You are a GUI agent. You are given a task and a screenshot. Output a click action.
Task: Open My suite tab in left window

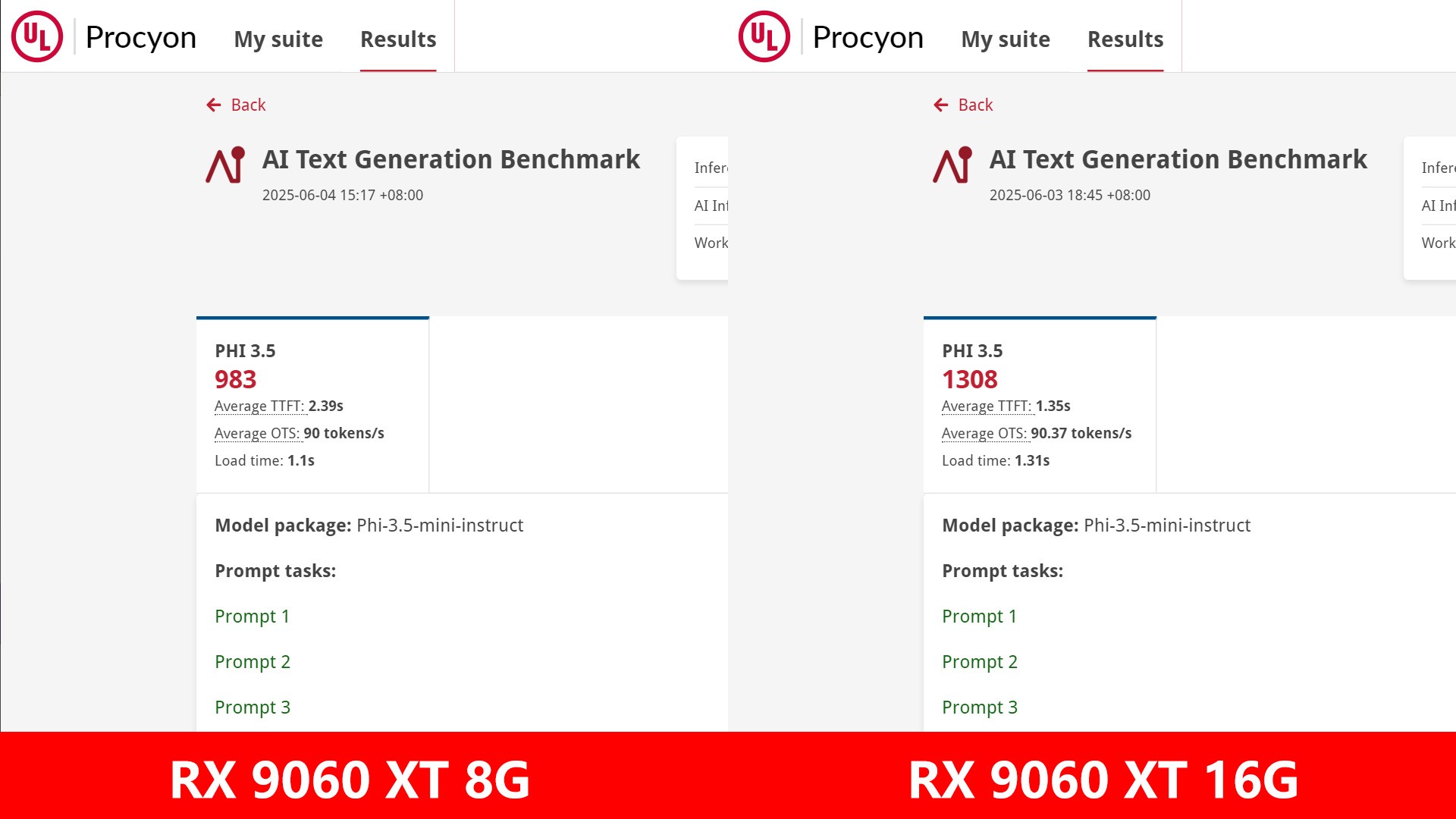coord(278,39)
